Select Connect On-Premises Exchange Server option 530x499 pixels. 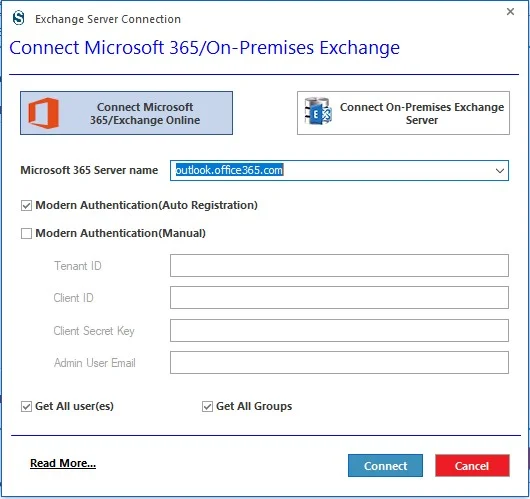pyautogui.click(x=403, y=113)
